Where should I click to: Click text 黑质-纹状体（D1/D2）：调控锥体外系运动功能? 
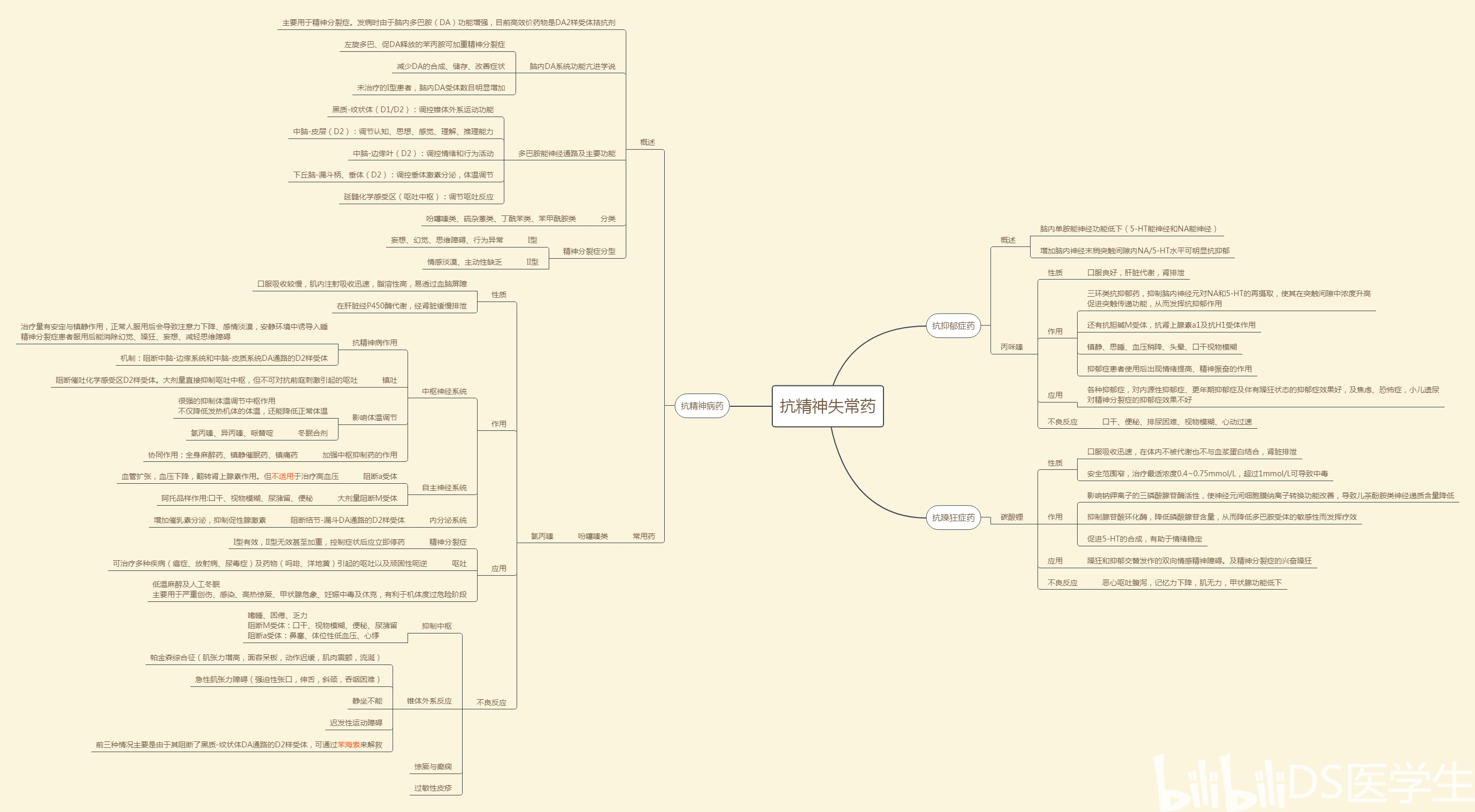[413, 110]
